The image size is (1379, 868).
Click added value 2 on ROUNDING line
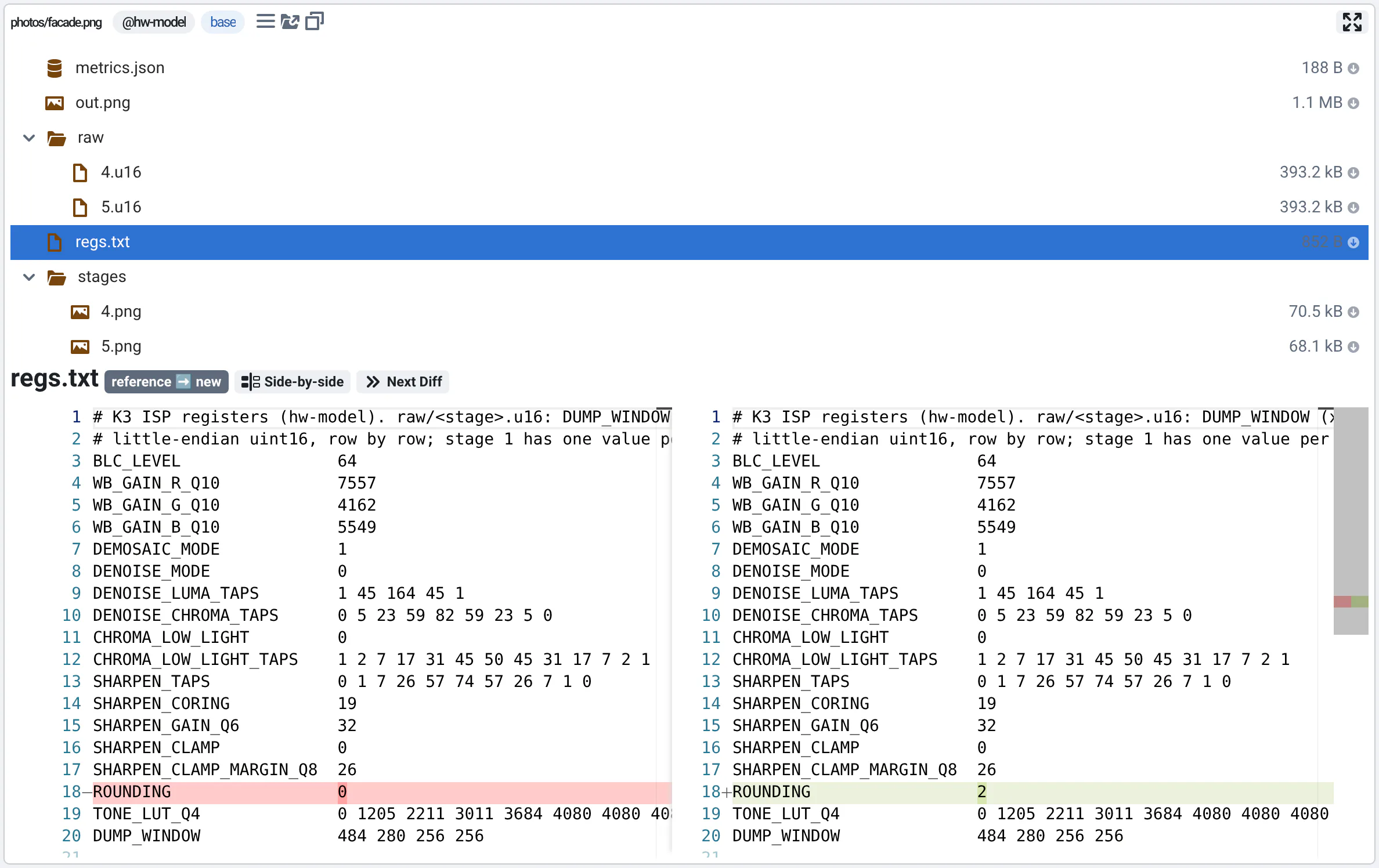coord(981,792)
